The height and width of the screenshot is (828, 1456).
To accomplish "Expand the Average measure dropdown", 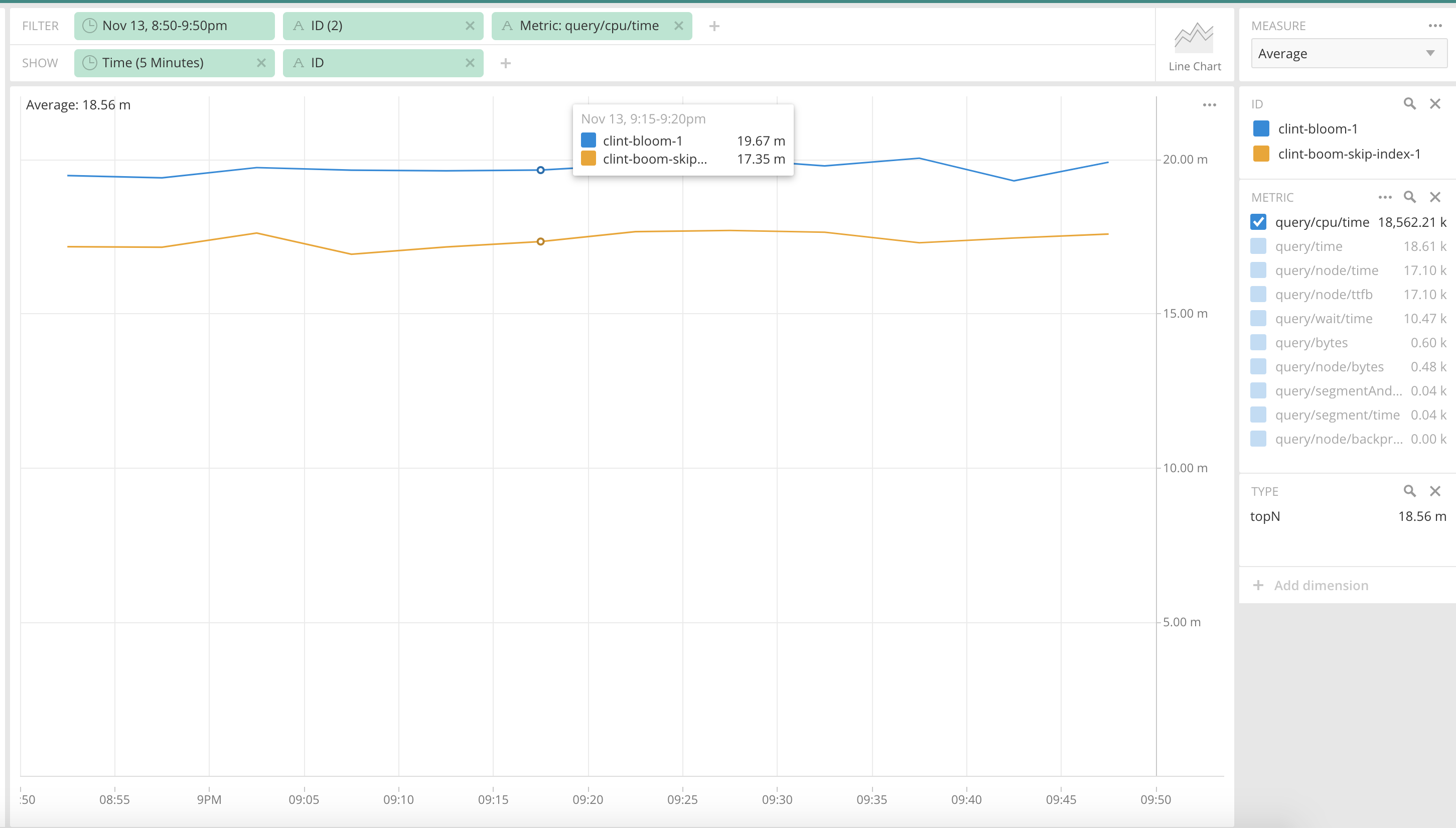I will 1348,54.
